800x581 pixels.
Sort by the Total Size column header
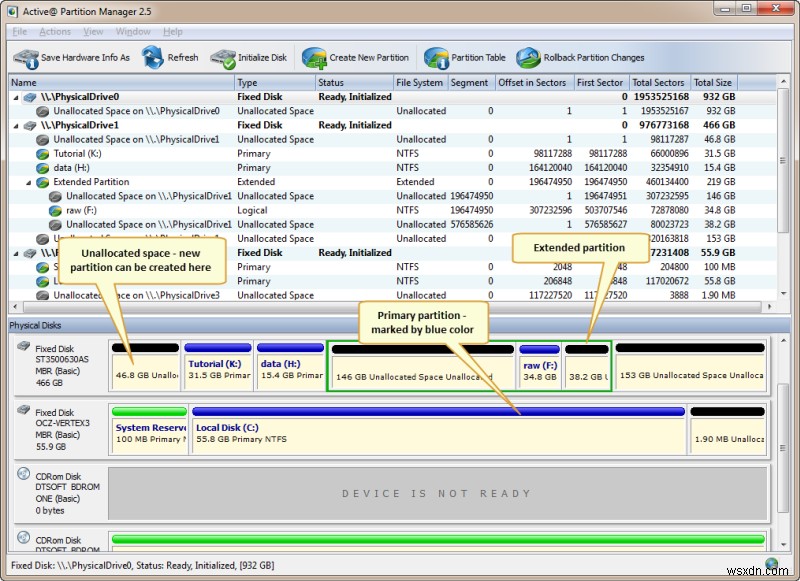coord(714,83)
